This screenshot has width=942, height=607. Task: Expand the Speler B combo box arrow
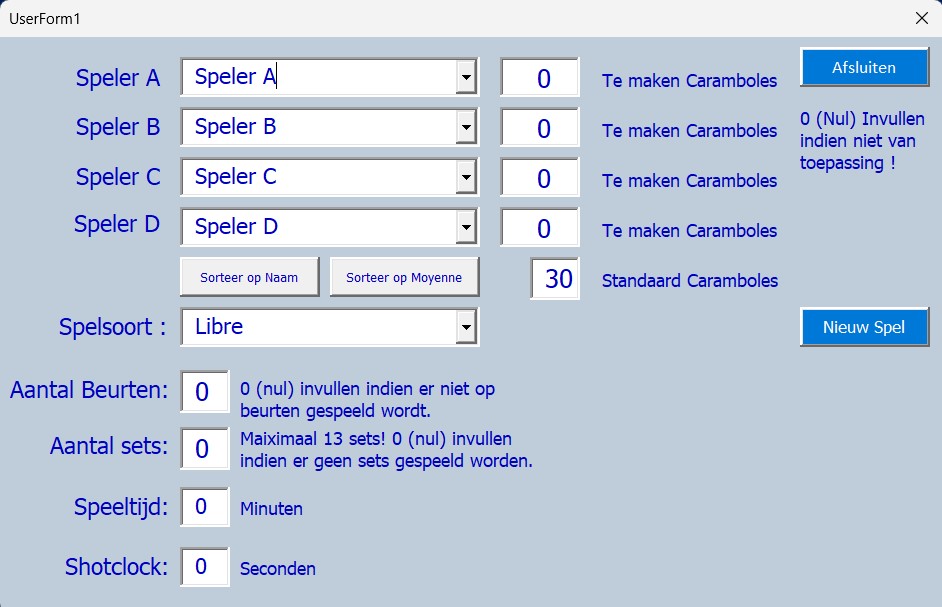click(465, 127)
